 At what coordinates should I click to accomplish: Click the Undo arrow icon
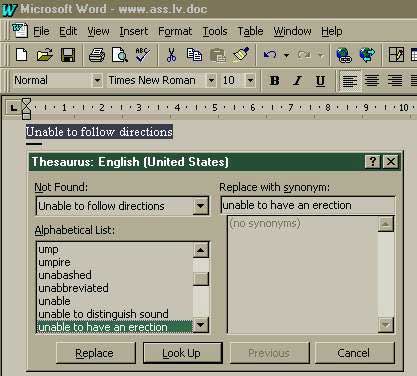pyautogui.click(x=270, y=55)
